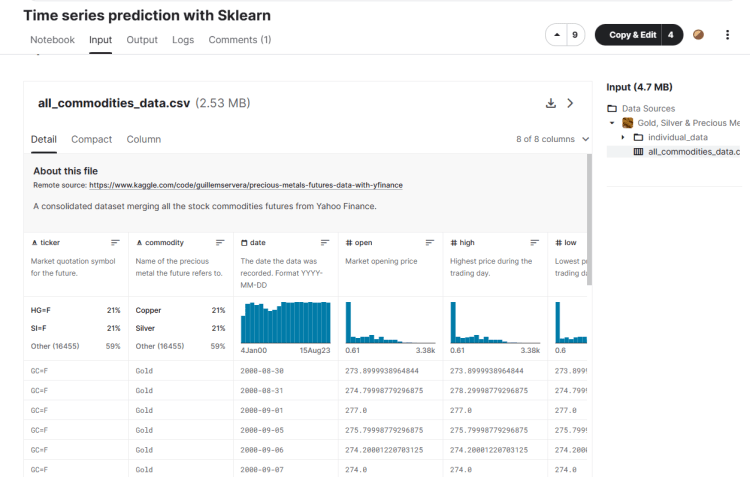Click the sort icon in ticker column
The height and width of the screenshot is (477, 750).
click(x=115, y=243)
